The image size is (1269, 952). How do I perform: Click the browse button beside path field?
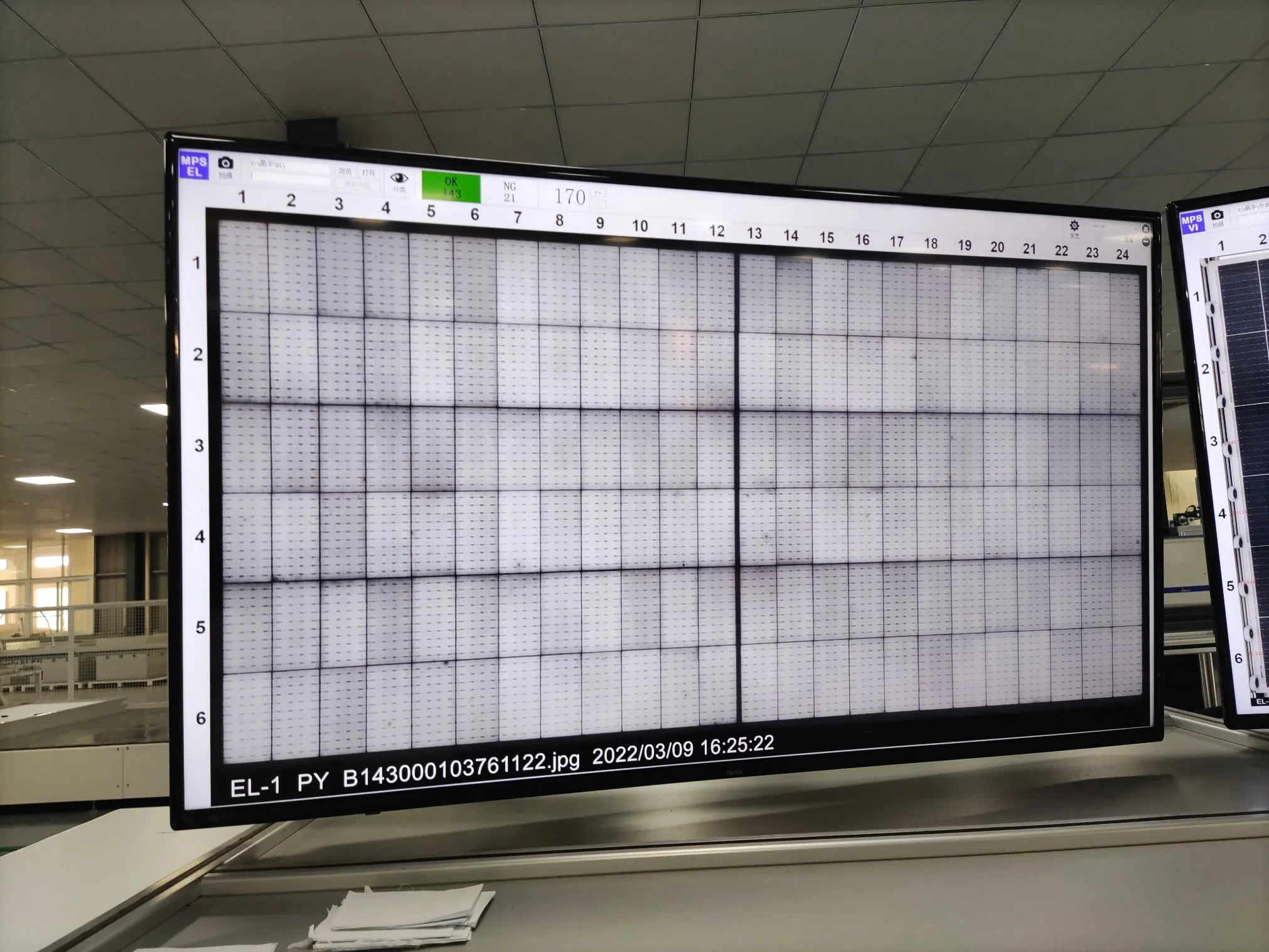[x=345, y=171]
